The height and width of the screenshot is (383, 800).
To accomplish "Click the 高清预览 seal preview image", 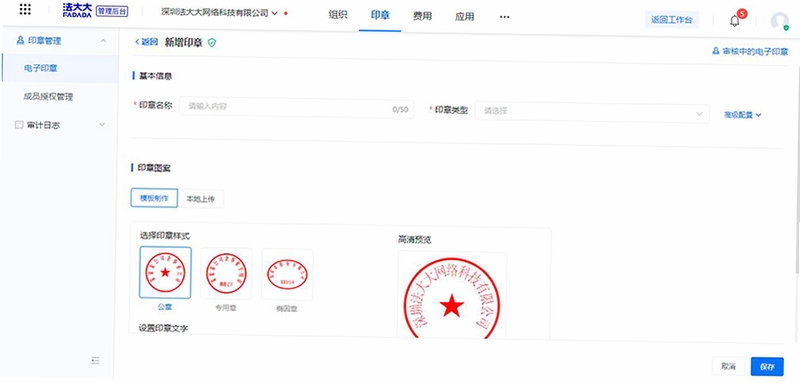I will [x=452, y=296].
